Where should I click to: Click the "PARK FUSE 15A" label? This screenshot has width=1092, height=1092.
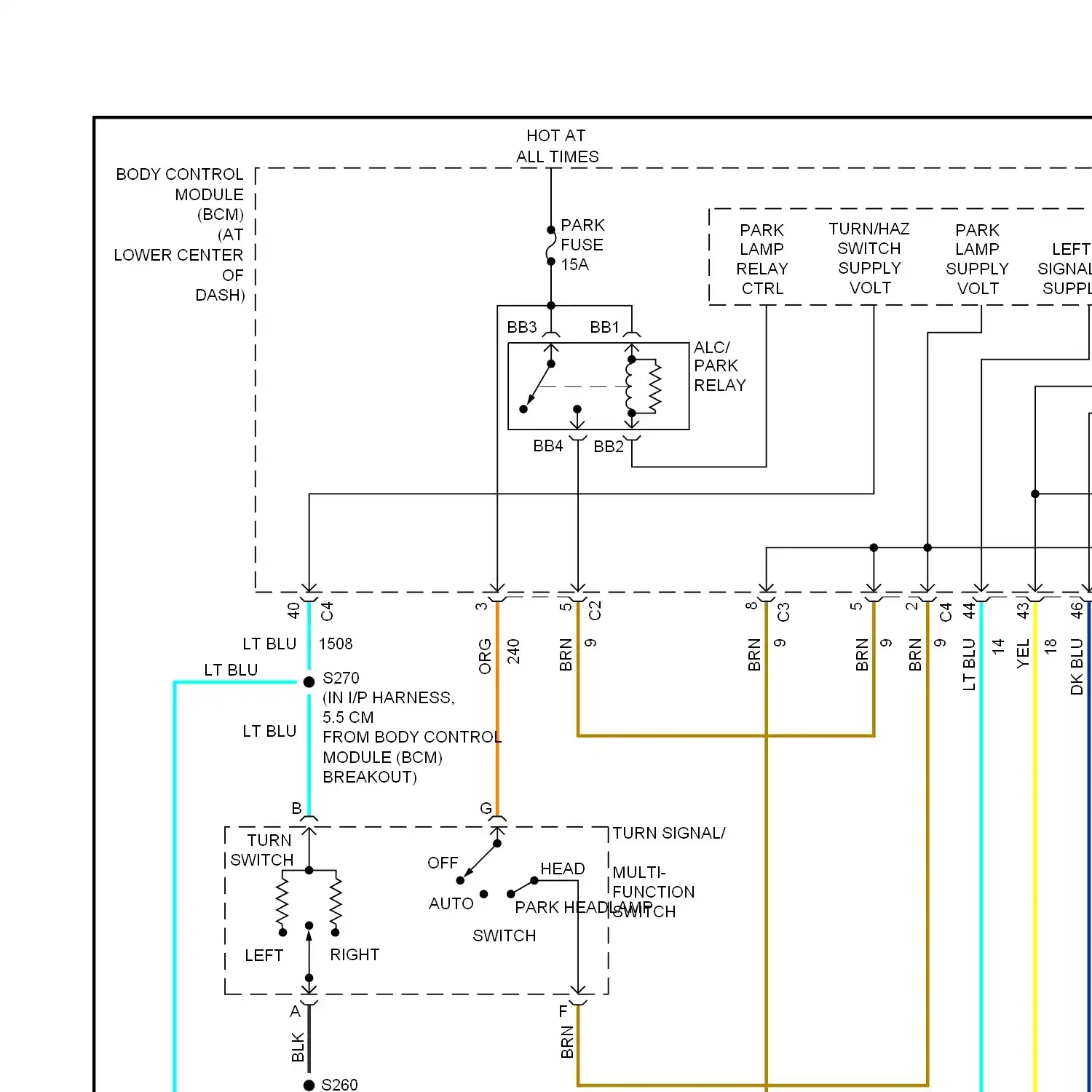tap(582, 245)
